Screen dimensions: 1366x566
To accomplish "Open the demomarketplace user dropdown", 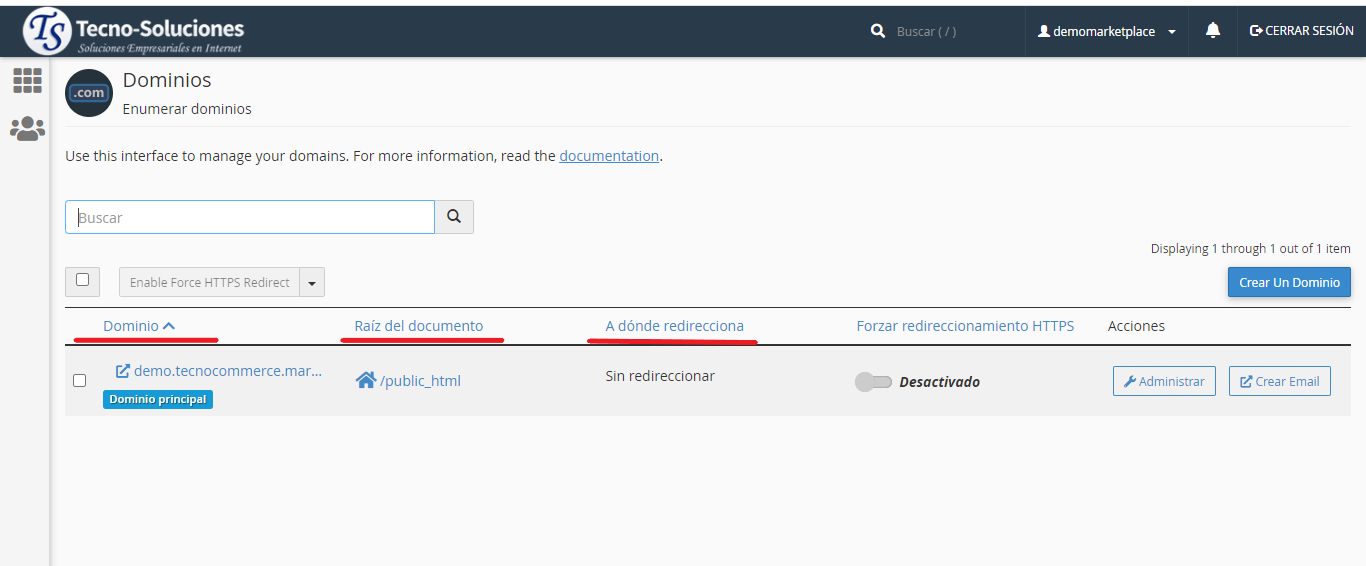I will (1106, 31).
